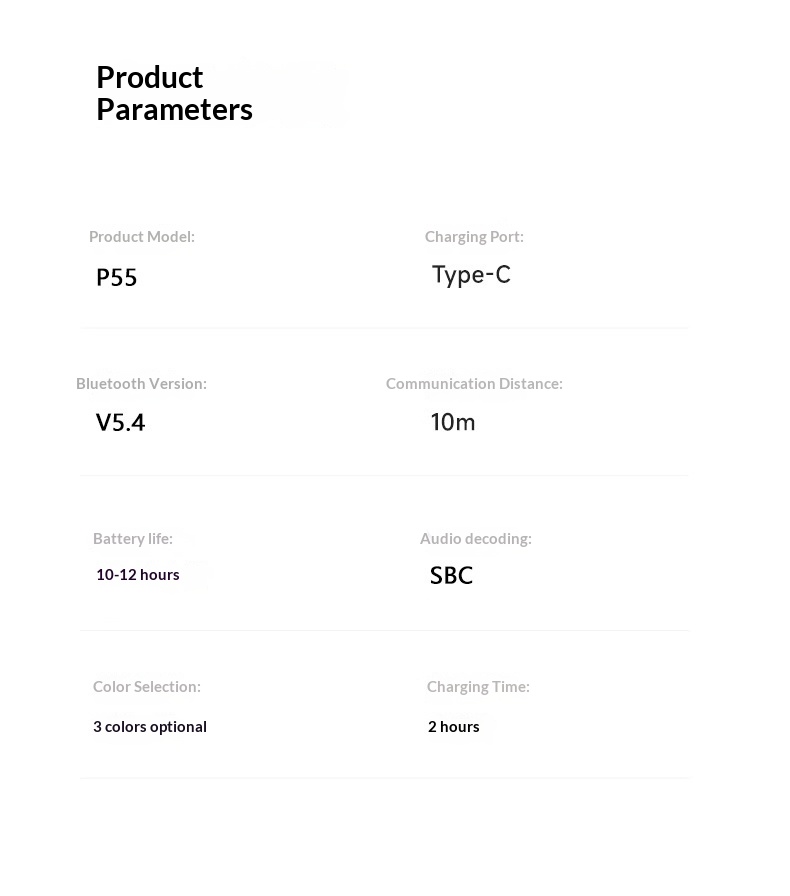This screenshot has height=896, width=790.
Task: Click the divider line below the P55 row
Action: [384, 327]
